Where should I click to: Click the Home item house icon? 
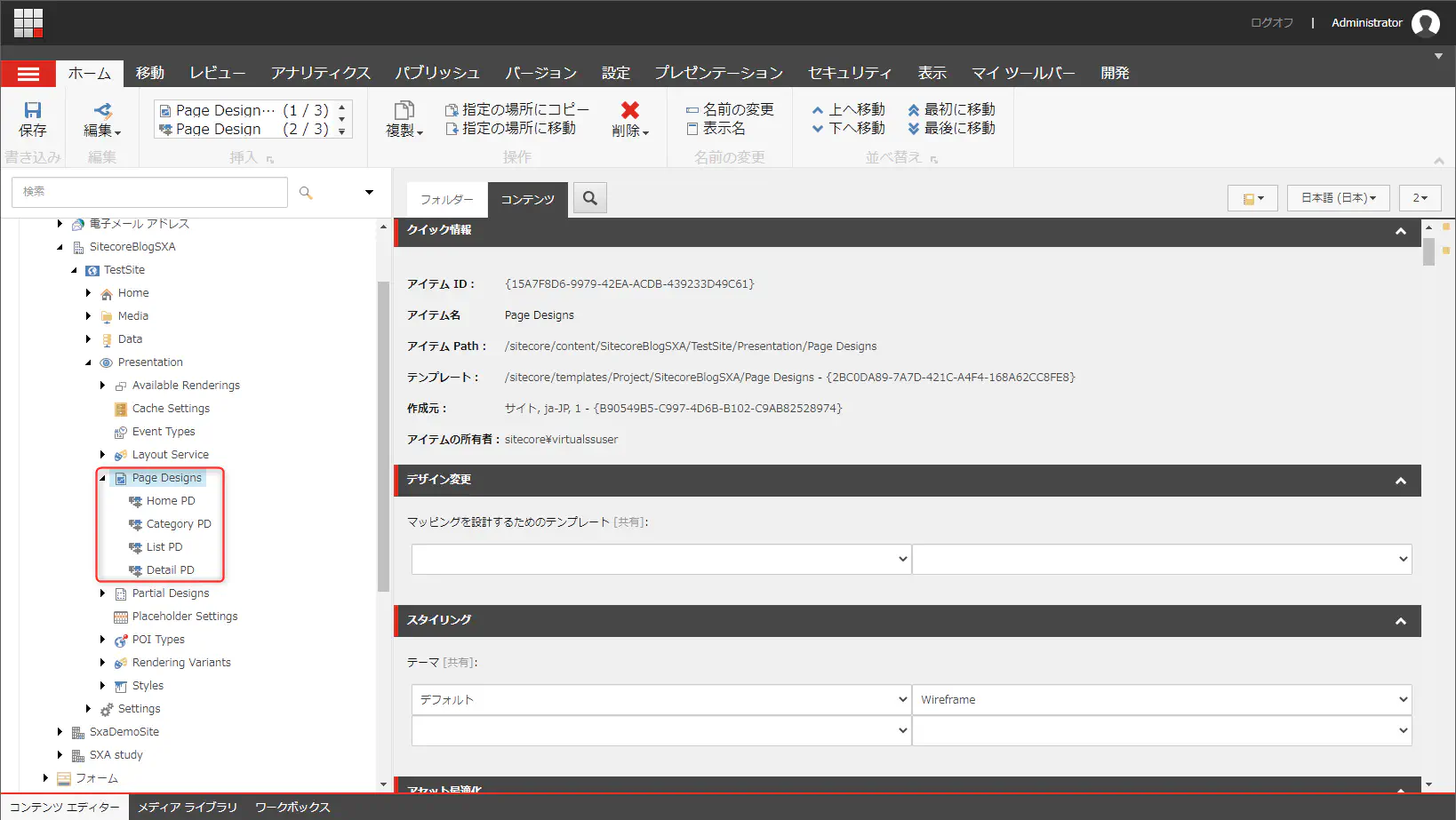(107, 293)
